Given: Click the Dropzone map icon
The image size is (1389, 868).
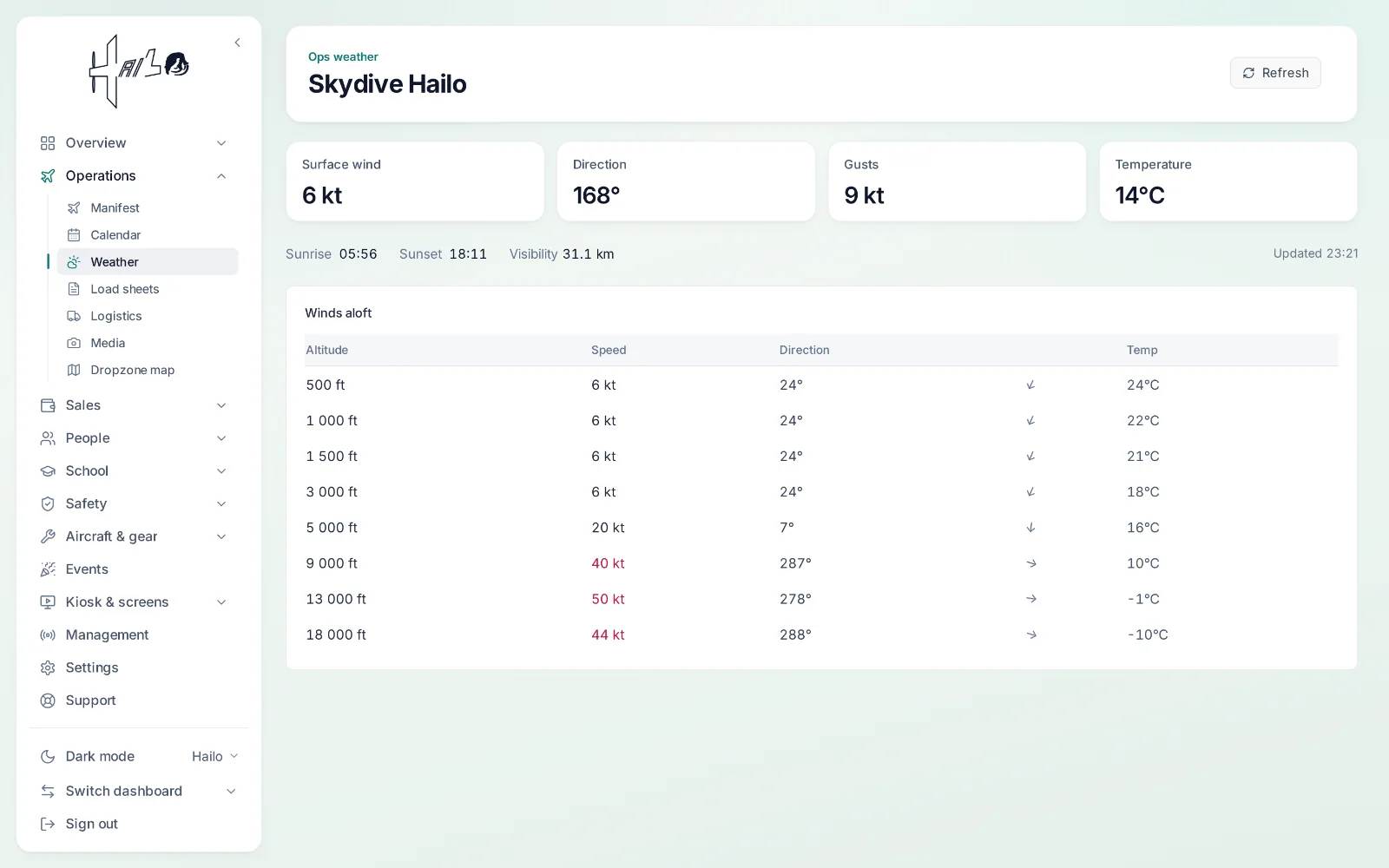Looking at the screenshot, I should tap(74, 370).
